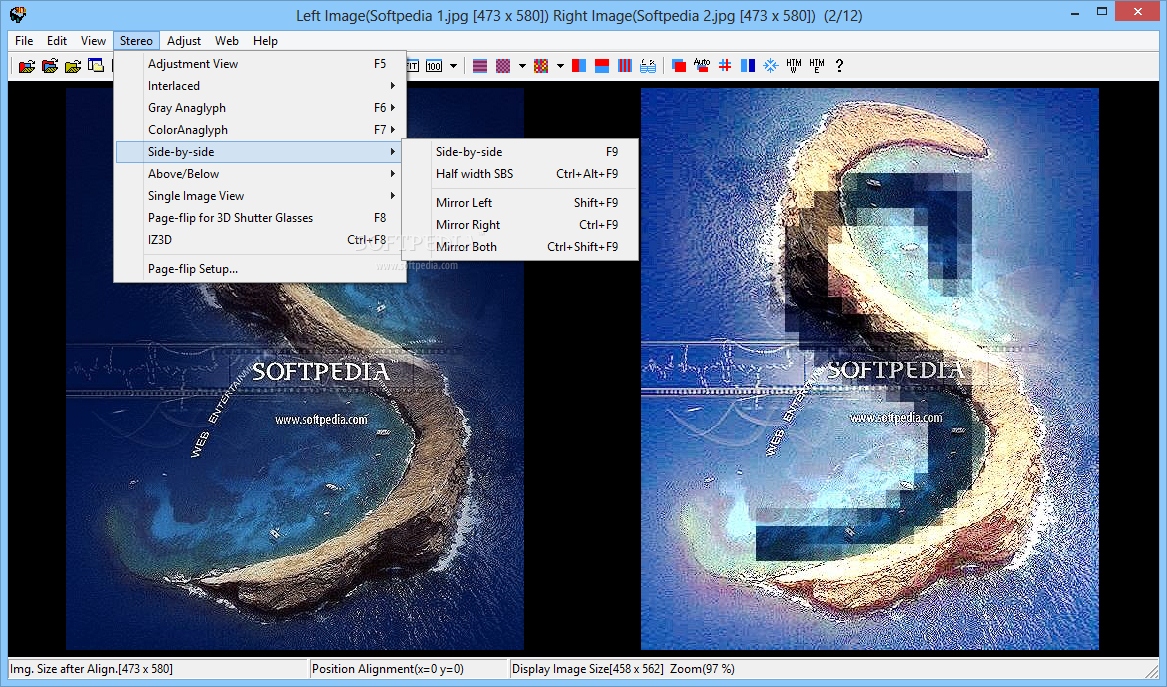Open the View menu

click(93, 41)
